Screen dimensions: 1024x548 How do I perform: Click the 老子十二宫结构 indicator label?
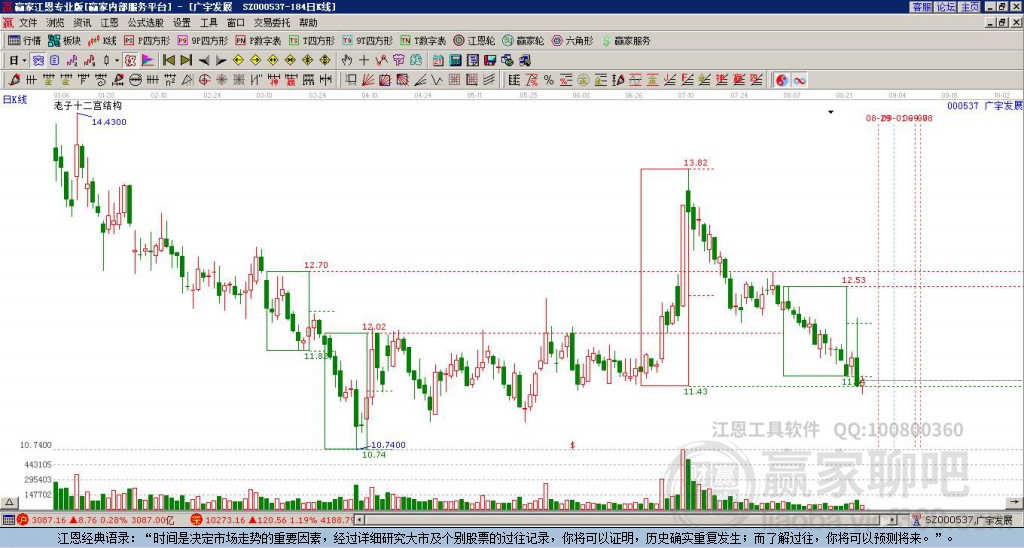[88, 106]
